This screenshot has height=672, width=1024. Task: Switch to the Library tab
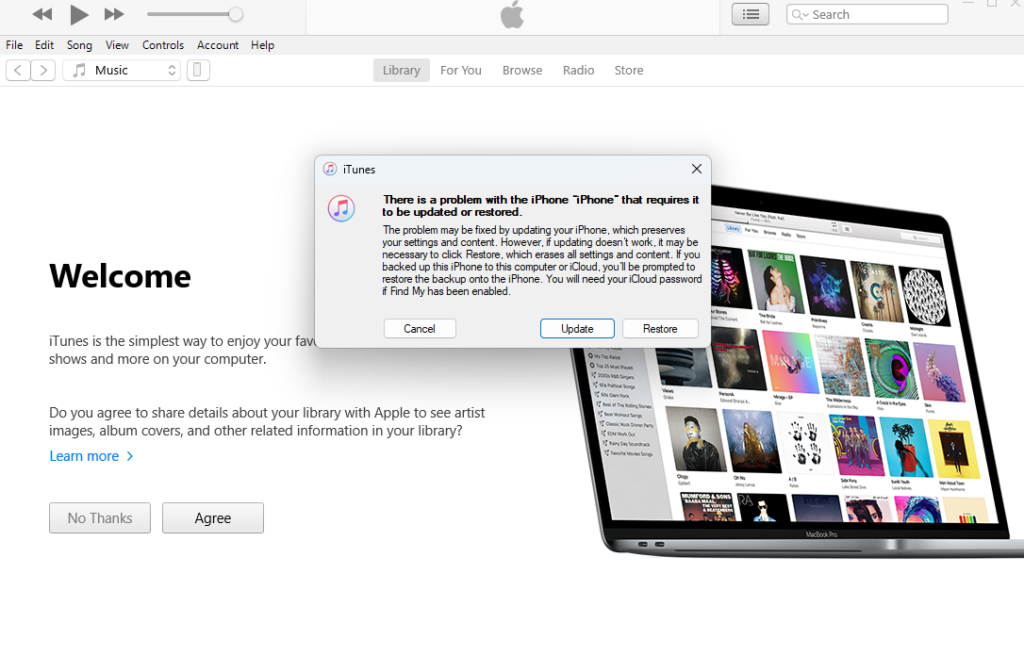click(x=401, y=70)
